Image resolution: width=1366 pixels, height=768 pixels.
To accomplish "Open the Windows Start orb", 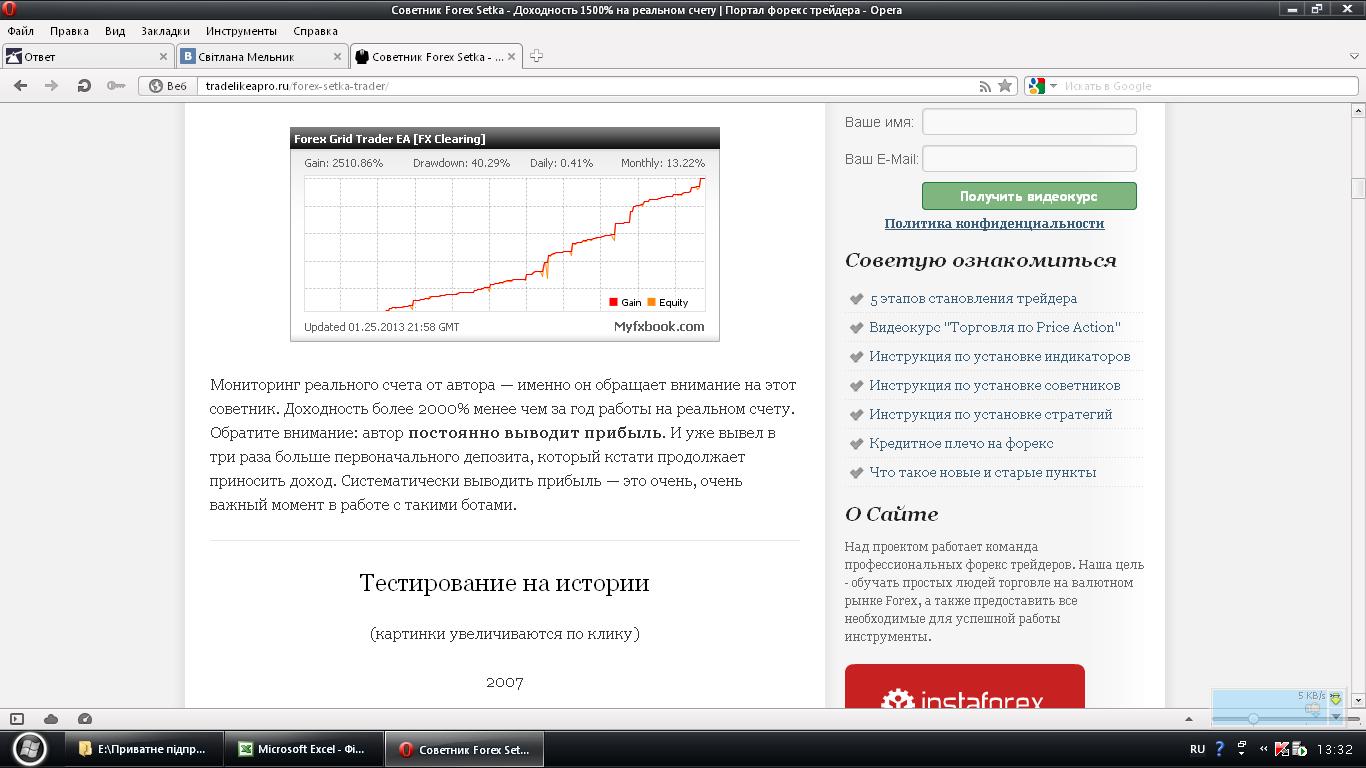I will tap(29, 748).
